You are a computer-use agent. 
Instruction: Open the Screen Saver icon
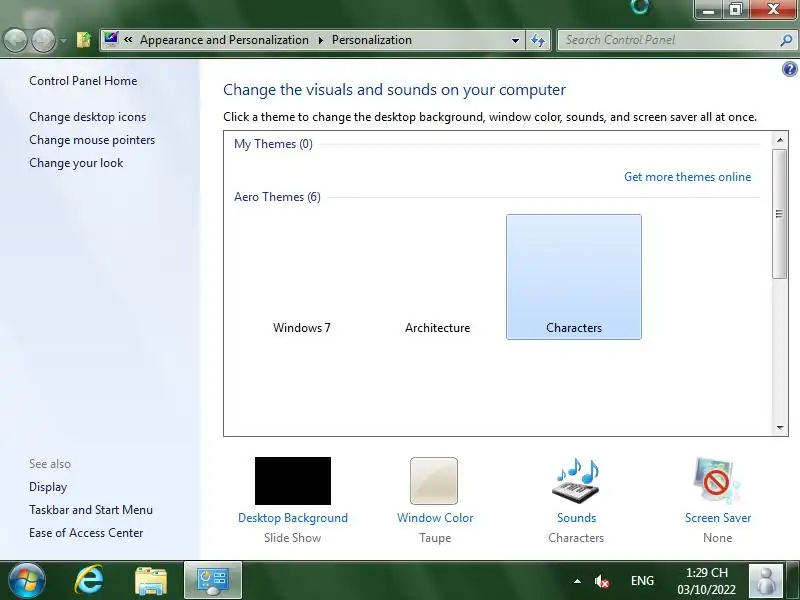[x=717, y=481]
